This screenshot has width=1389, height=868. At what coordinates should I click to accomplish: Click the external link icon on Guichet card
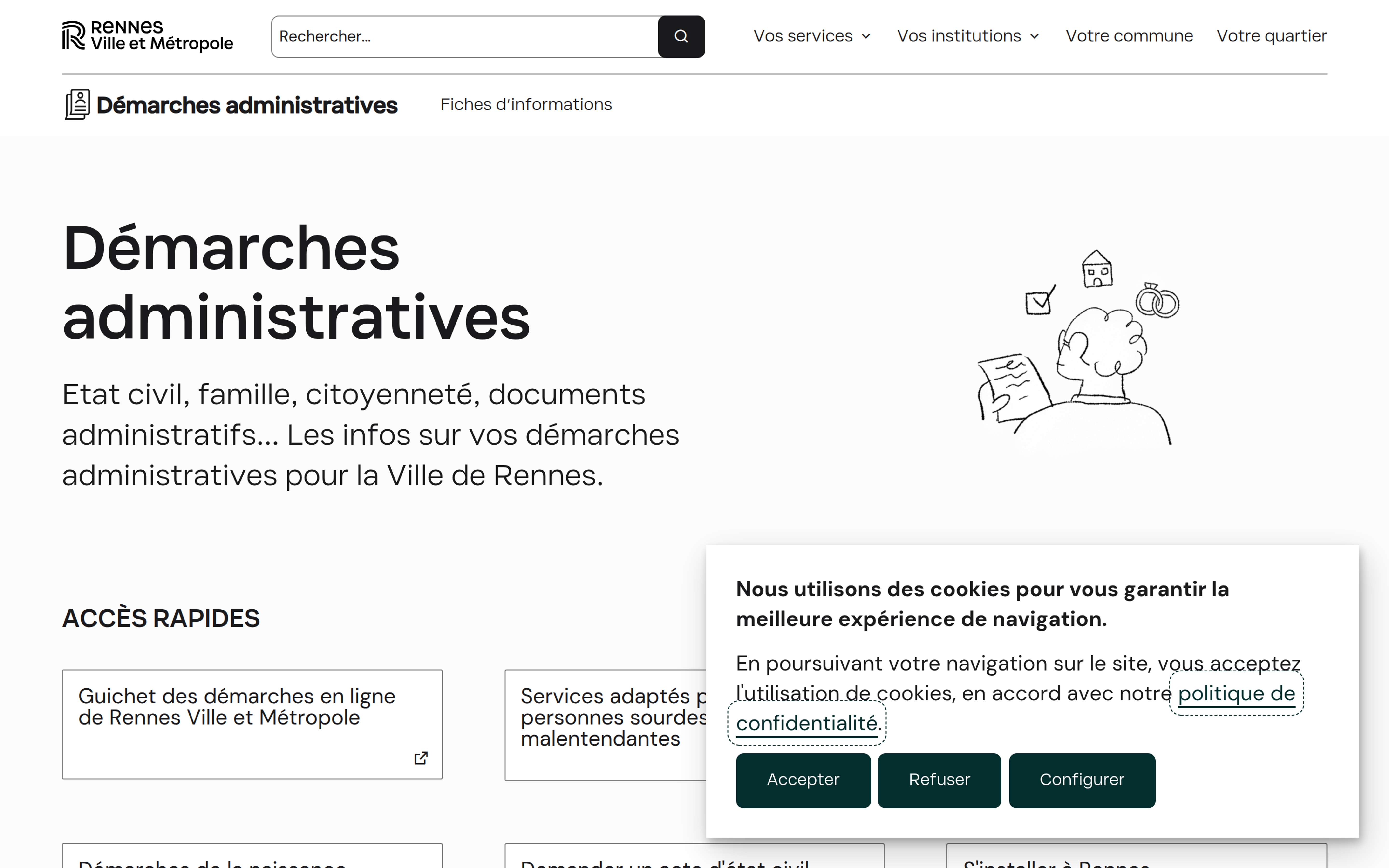(421, 758)
